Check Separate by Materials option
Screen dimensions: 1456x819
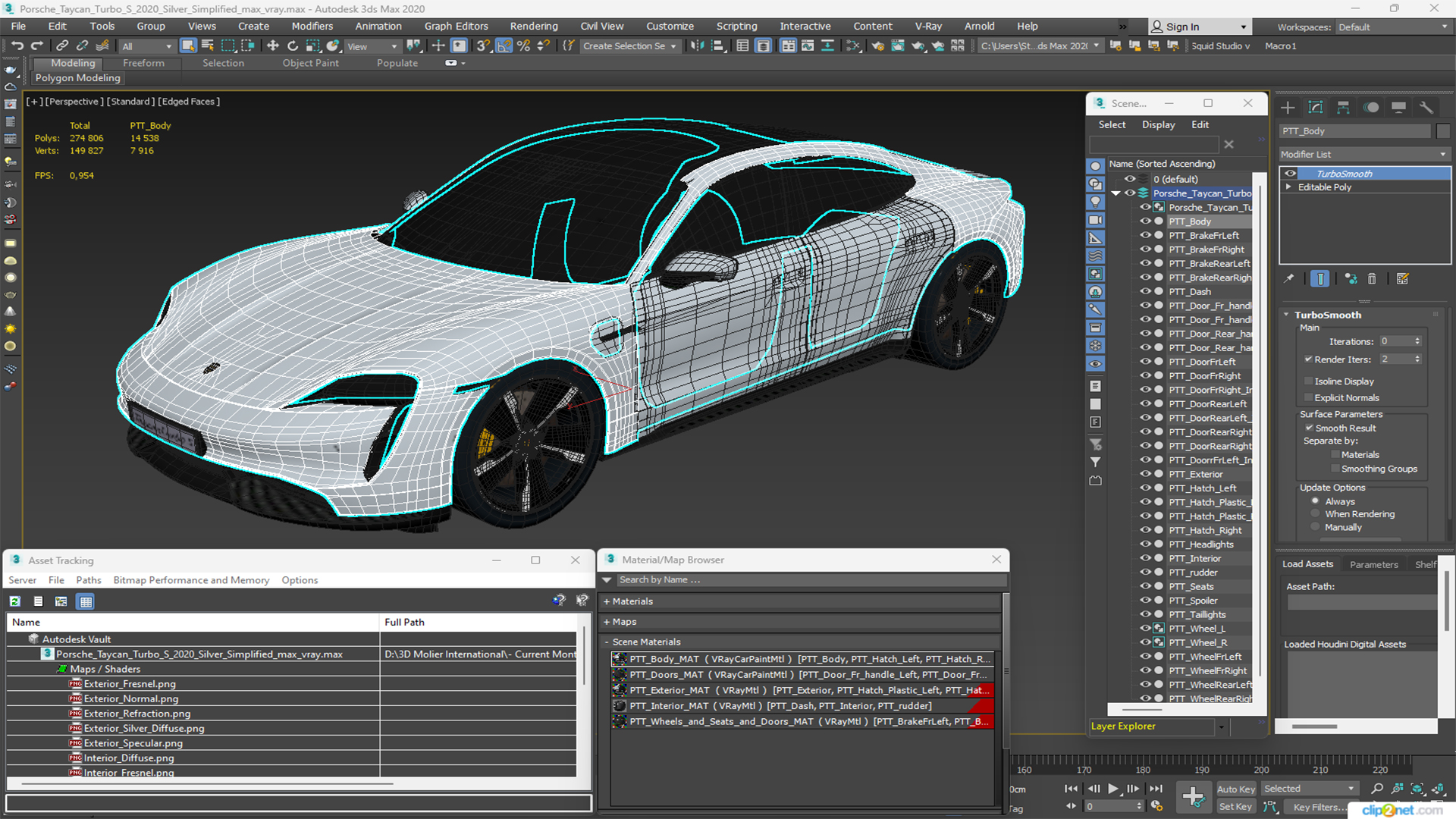1335,455
